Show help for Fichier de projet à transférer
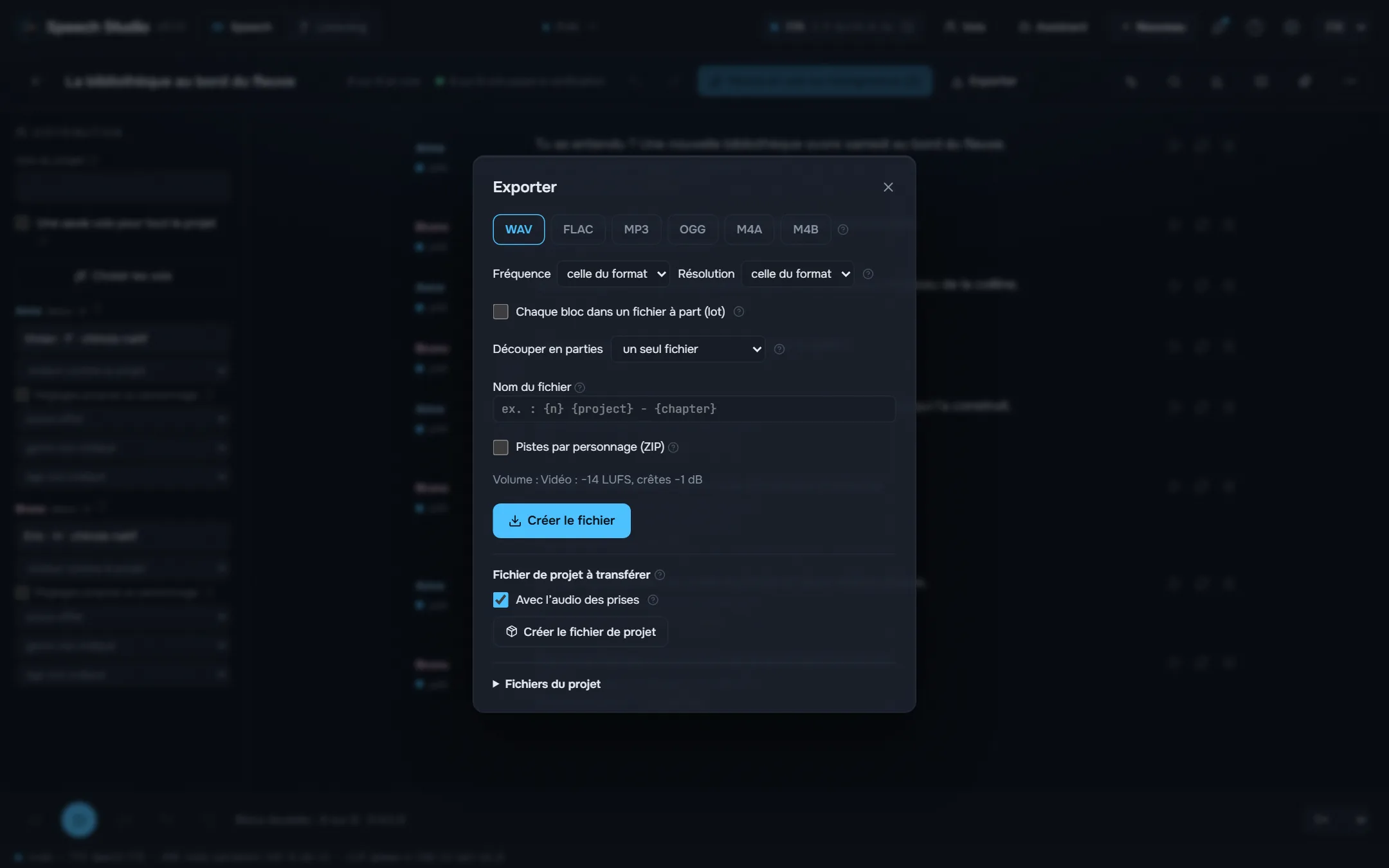Screen dimensions: 1389x868 659,575
